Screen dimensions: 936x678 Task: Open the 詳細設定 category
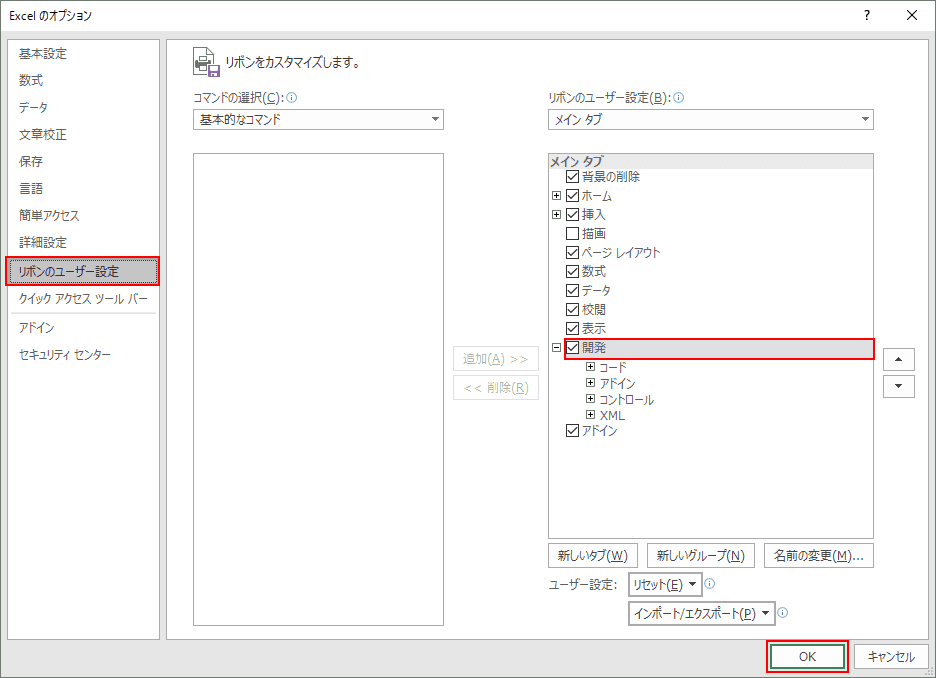[42, 242]
